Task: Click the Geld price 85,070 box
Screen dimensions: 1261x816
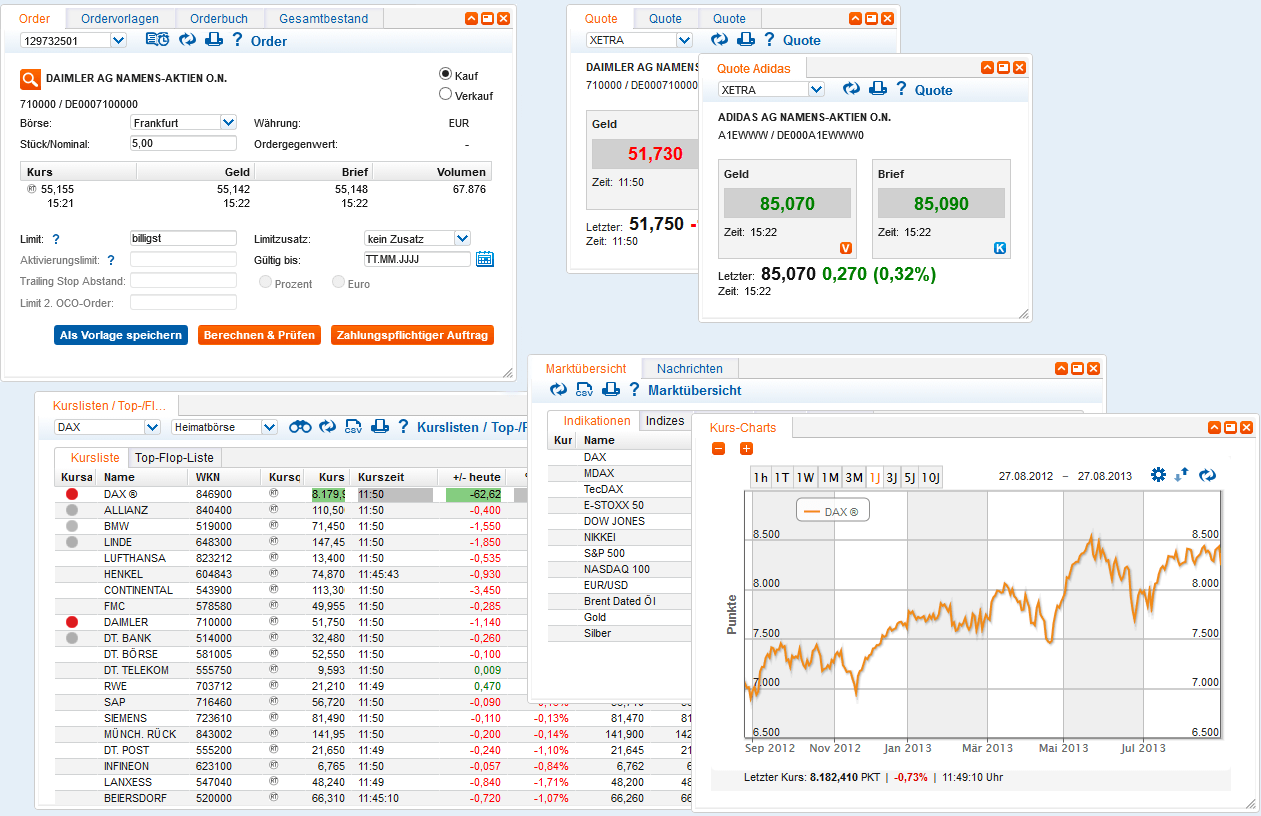Action: [787, 204]
